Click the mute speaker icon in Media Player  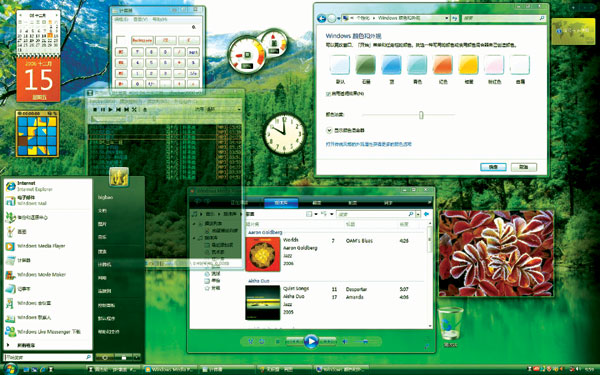[x=345, y=341]
